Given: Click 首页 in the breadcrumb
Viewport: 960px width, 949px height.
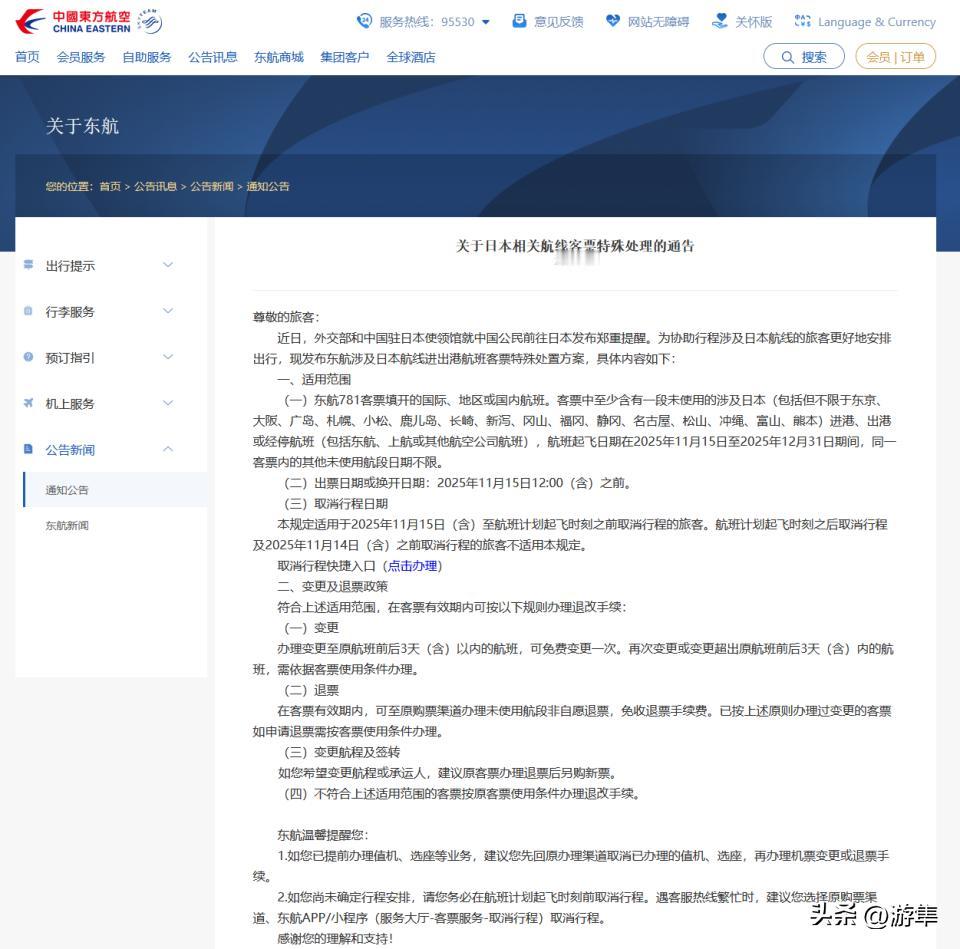Looking at the screenshot, I should (110, 186).
